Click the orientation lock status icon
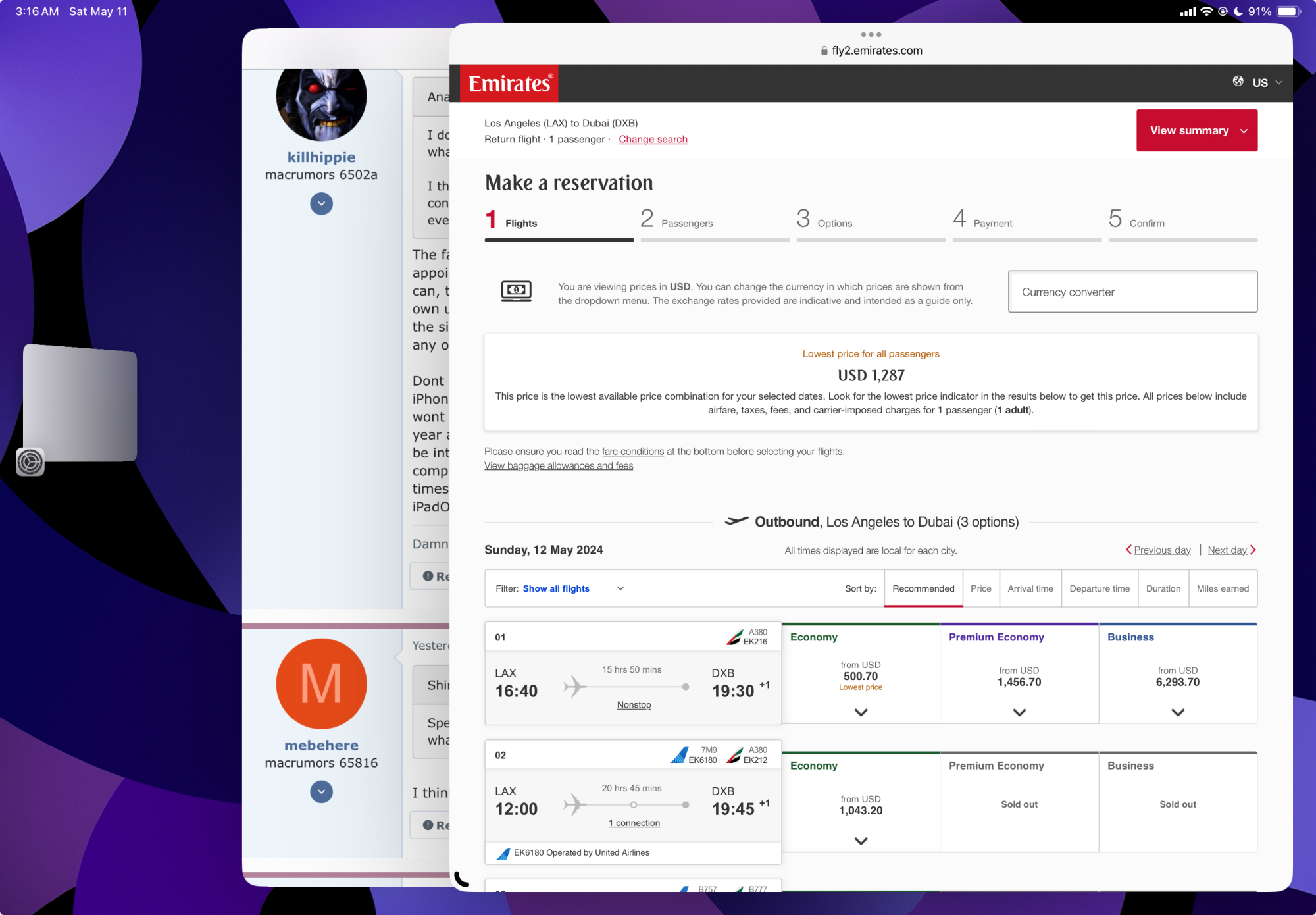The height and width of the screenshot is (915, 1316). (1223, 11)
